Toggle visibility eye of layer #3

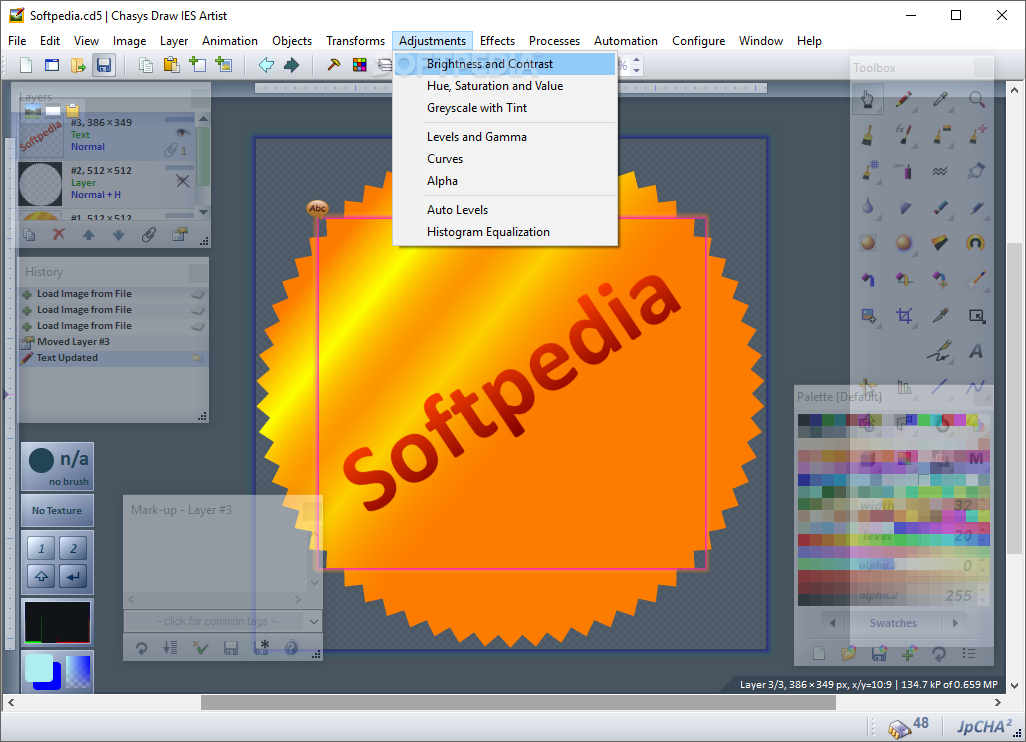183,133
